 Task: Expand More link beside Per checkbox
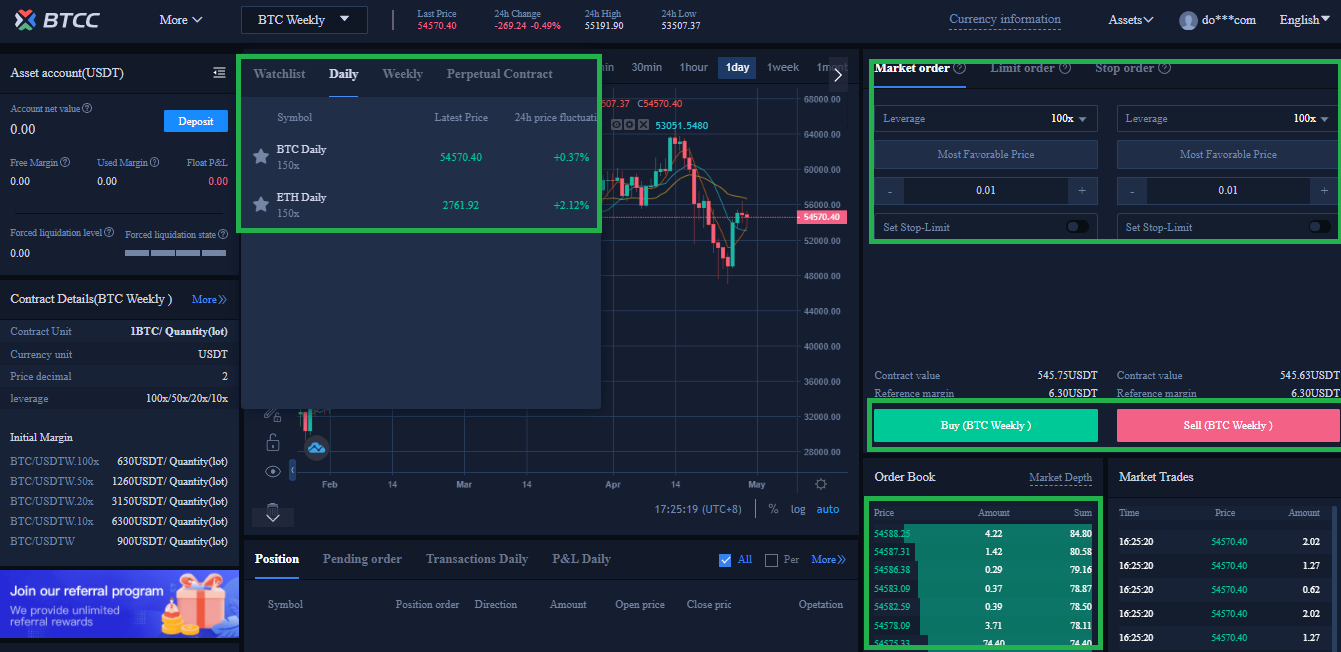pyautogui.click(x=828, y=560)
